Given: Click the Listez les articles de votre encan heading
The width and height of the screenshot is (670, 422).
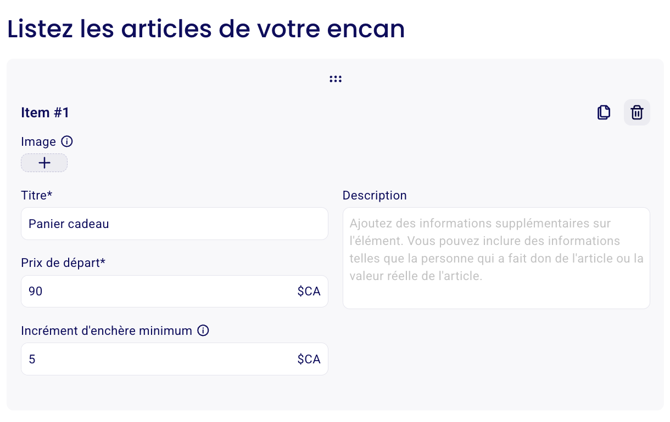Looking at the screenshot, I should (206, 29).
